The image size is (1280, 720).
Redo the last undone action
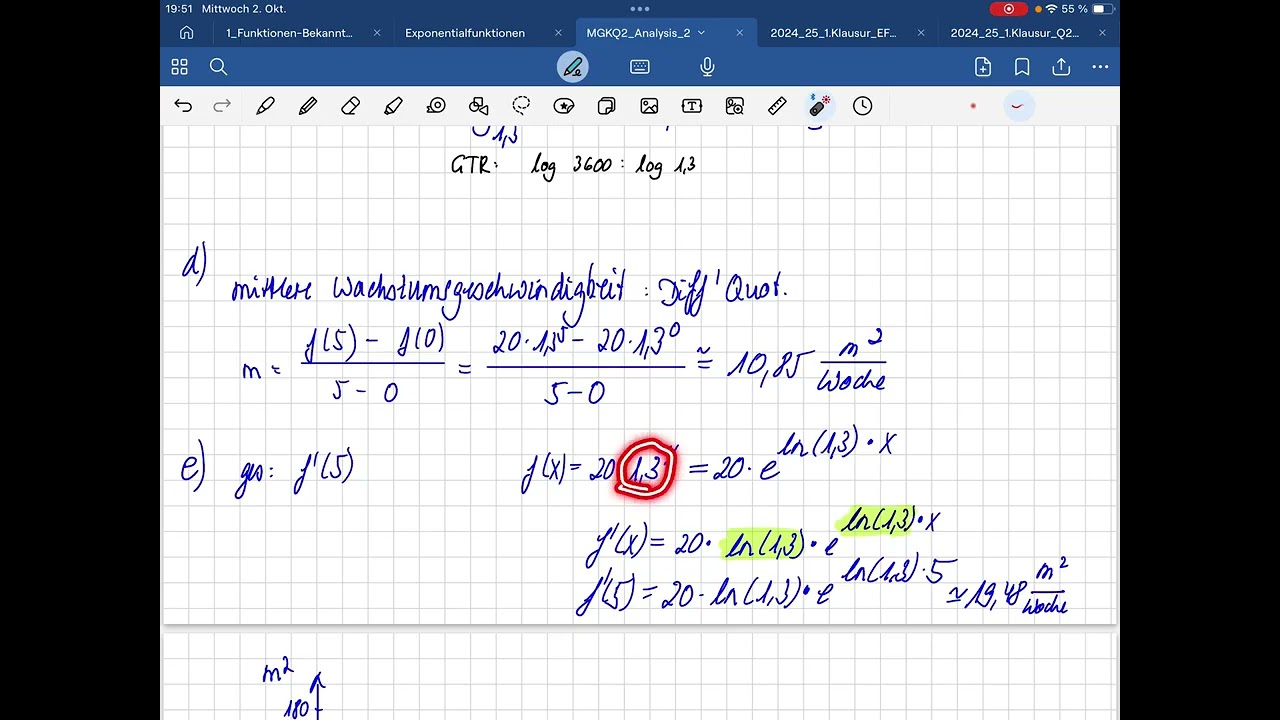[x=222, y=106]
